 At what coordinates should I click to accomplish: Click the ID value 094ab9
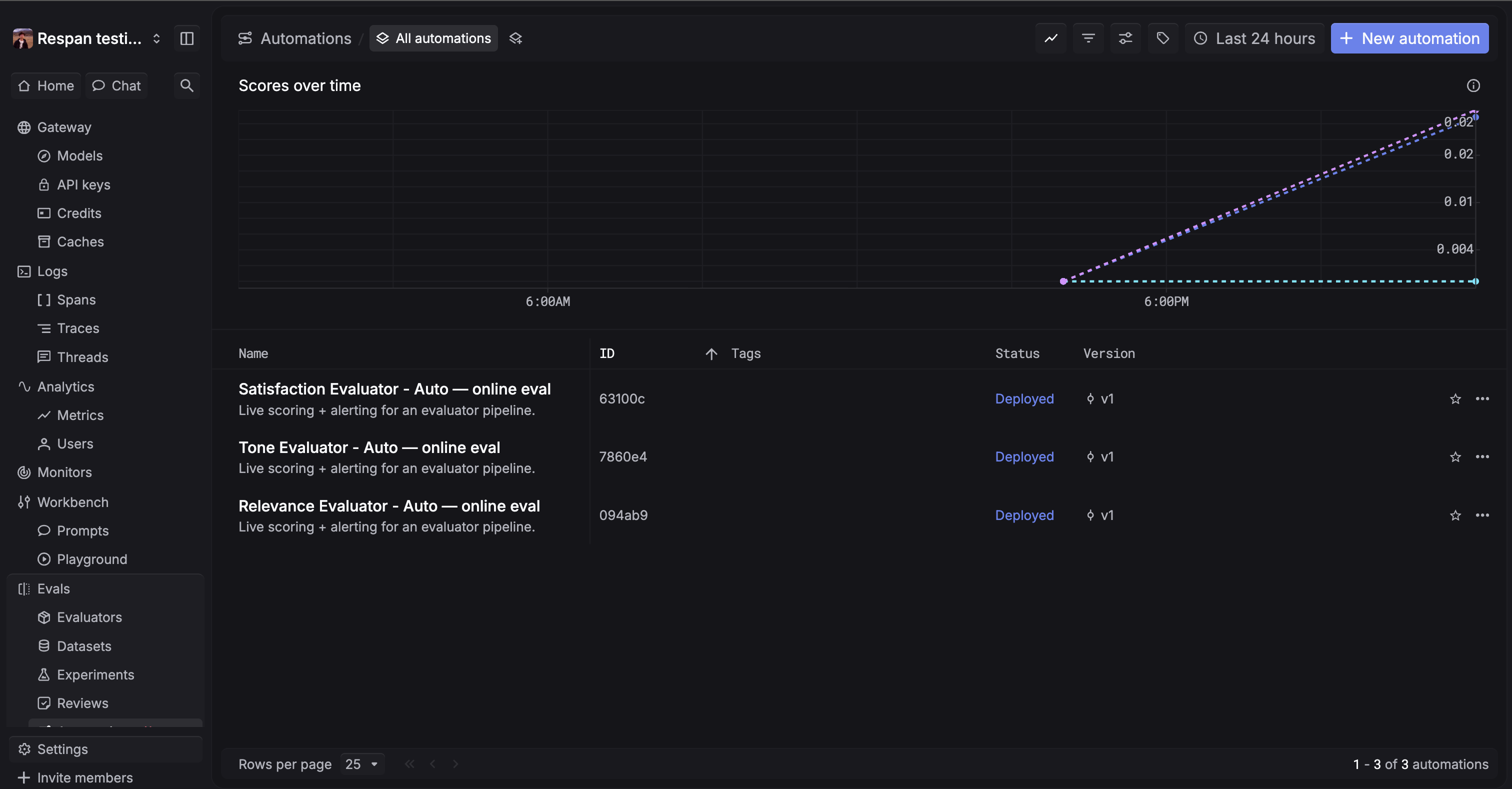click(623, 515)
